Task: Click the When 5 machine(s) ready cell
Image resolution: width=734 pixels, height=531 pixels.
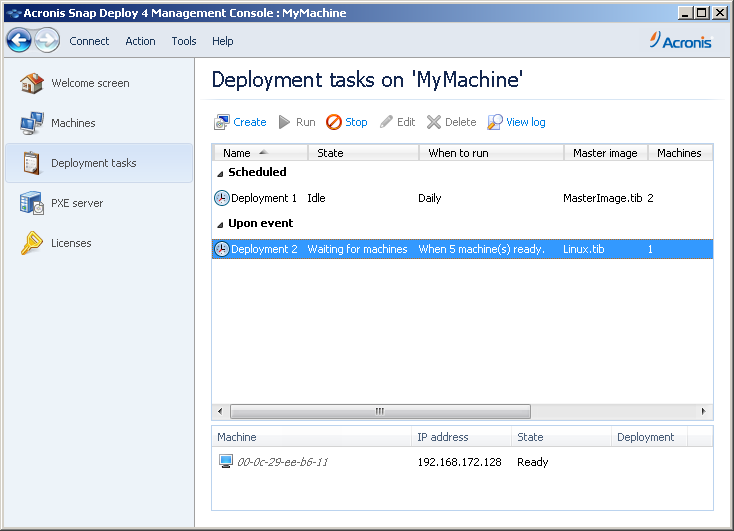Action: coord(482,249)
